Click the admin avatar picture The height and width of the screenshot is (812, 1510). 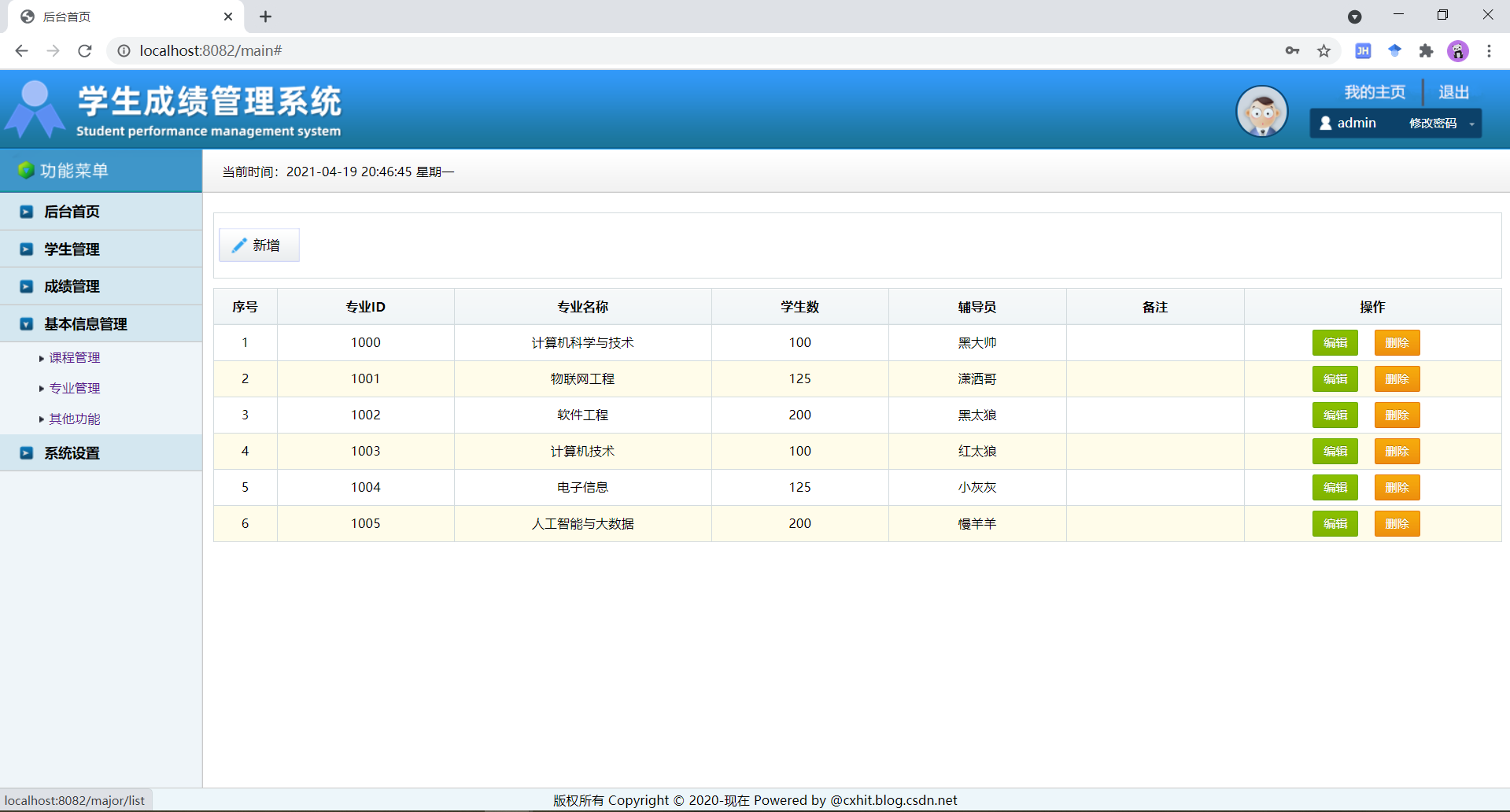pyautogui.click(x=1261, y=112)
